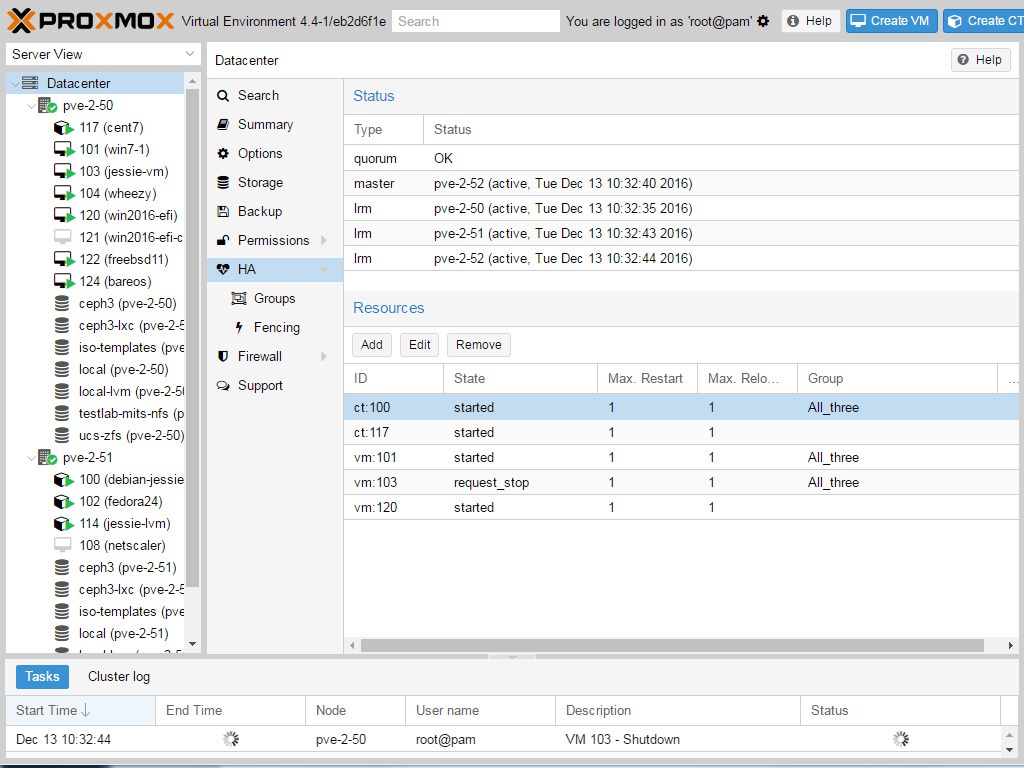Collapse the pve-2-50 node tree
Image resolution: width=1024 pixels, height=768 pixels.
coord(31,105)
